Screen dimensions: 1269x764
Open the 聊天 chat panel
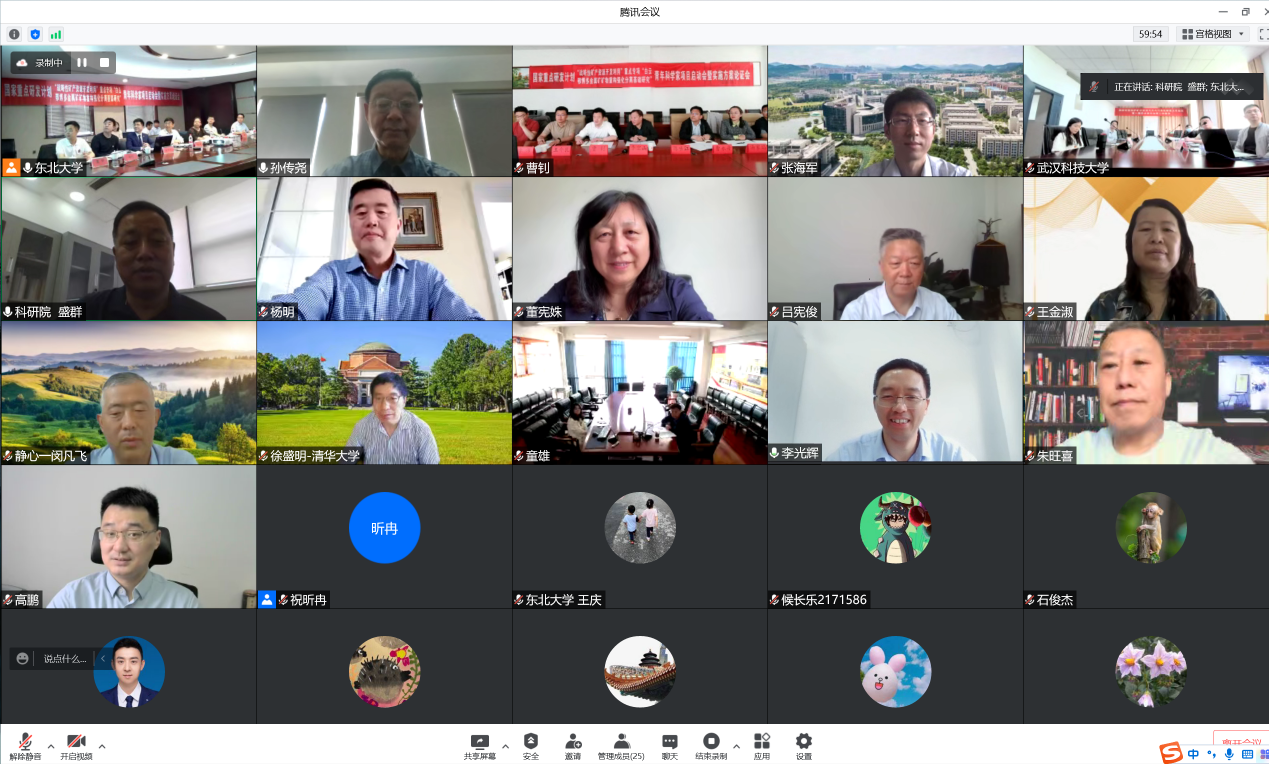tap(670, 745)
